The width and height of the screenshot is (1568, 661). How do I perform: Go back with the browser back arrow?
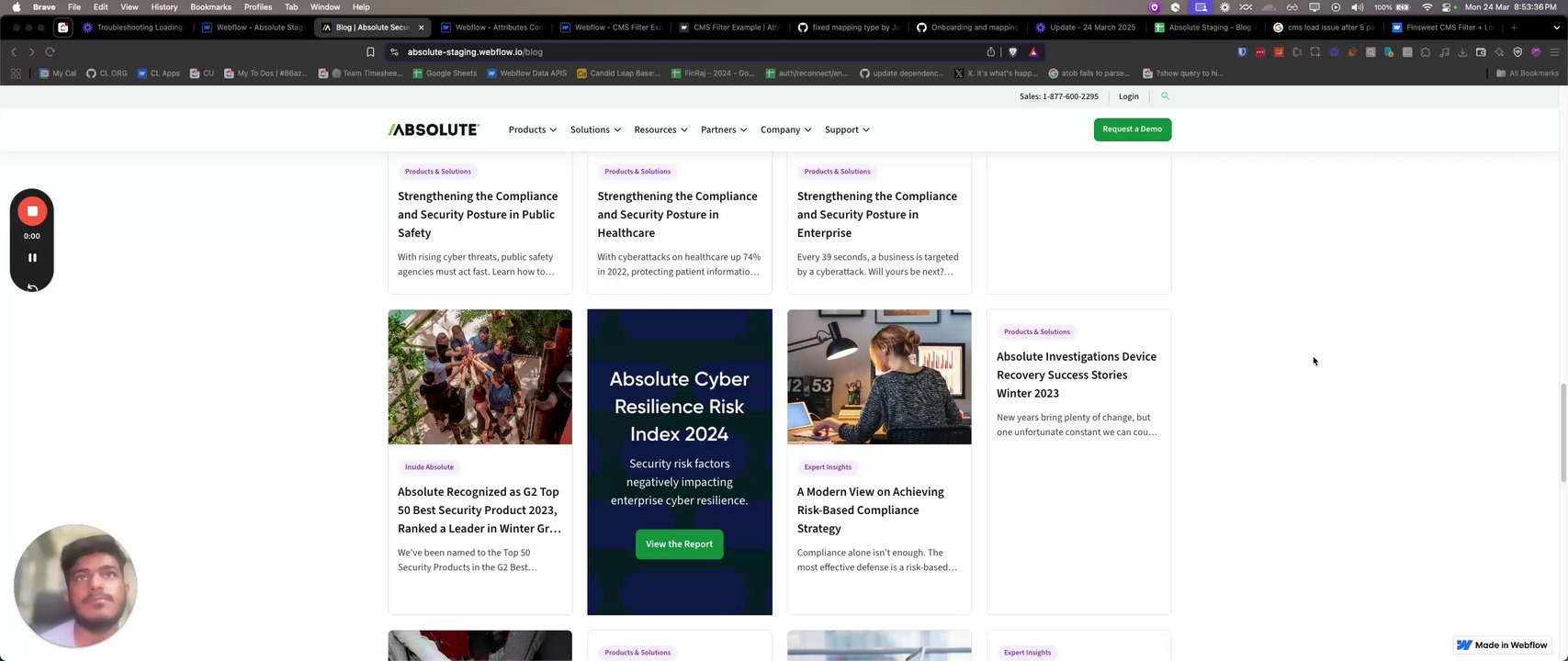tap(14, 52)
